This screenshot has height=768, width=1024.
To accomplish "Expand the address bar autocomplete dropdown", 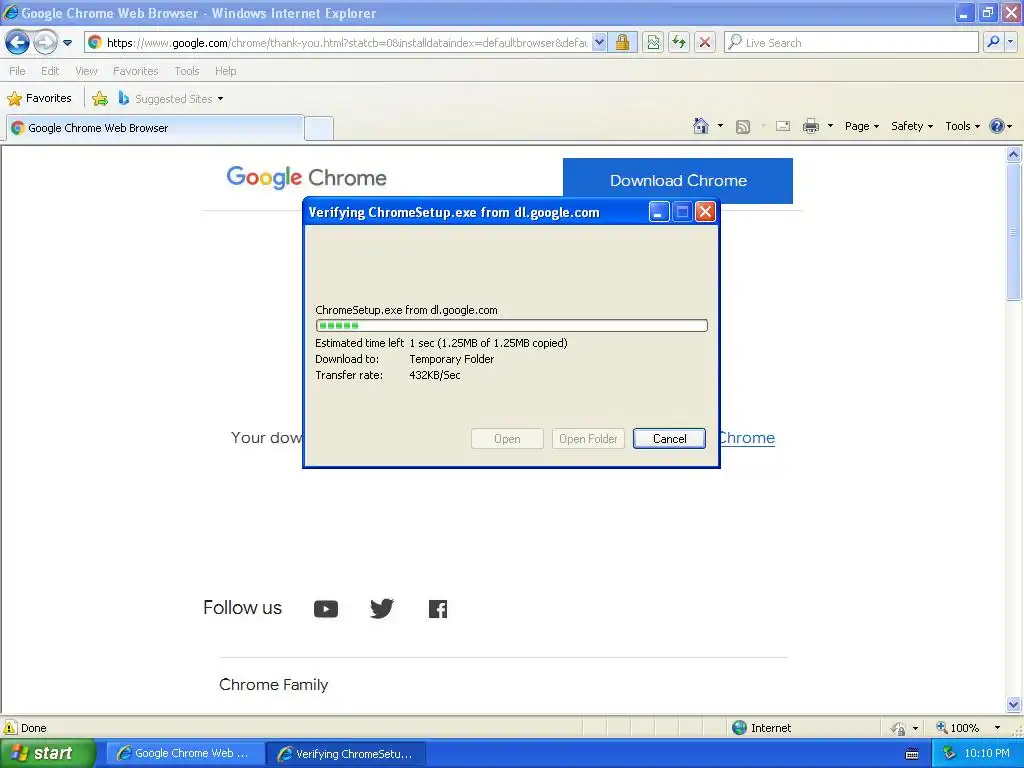I will click(x=599, y=43).
